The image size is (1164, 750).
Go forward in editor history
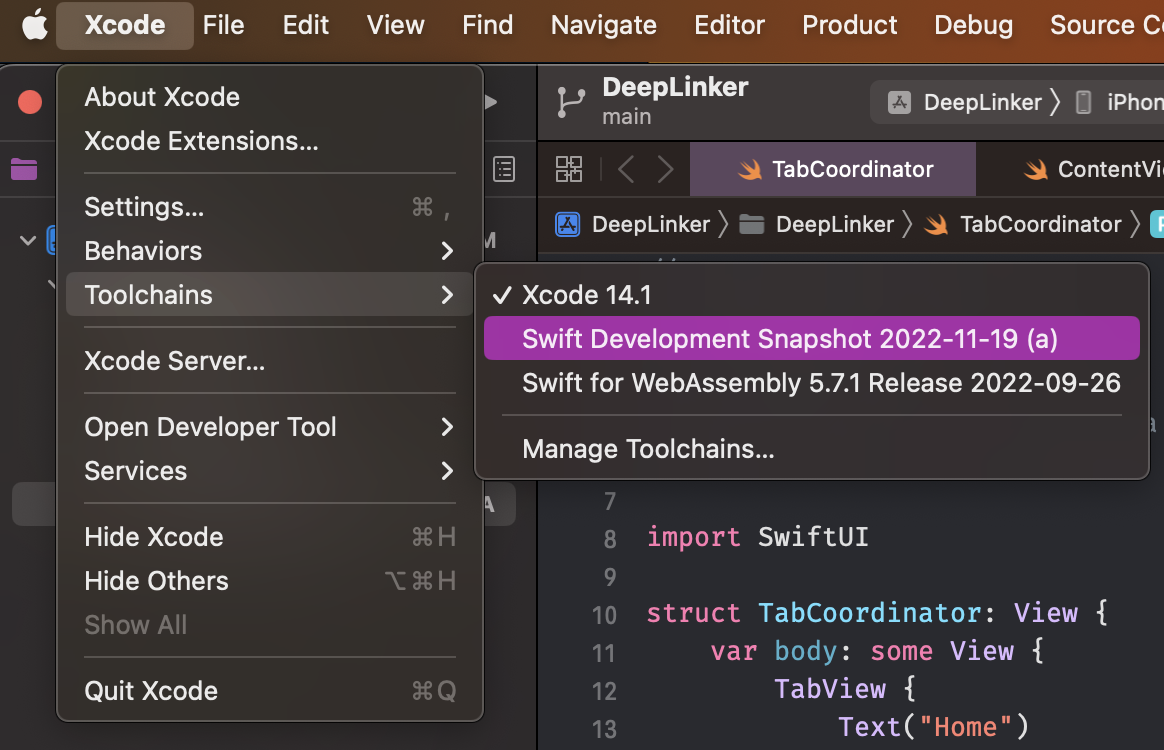[x=665, y=169]
